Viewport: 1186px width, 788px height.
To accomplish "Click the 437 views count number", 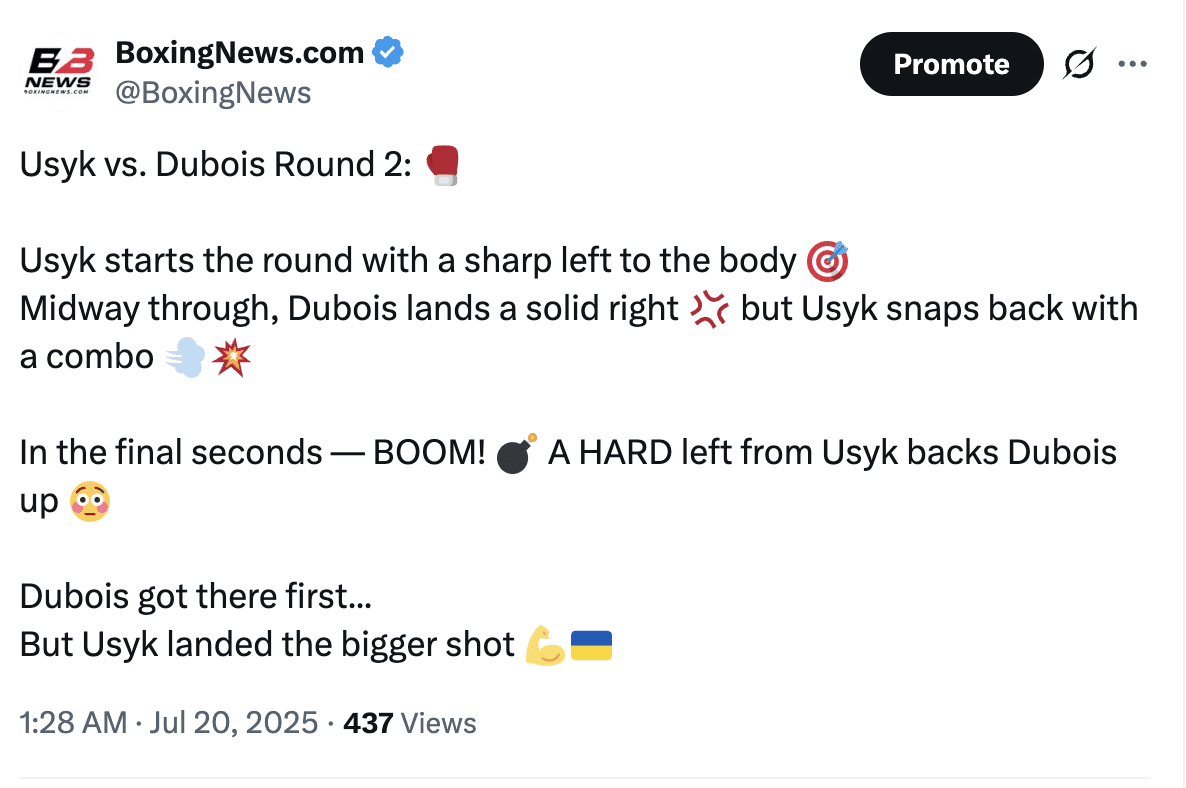I will pyautogui.click(x=368, y=722).
